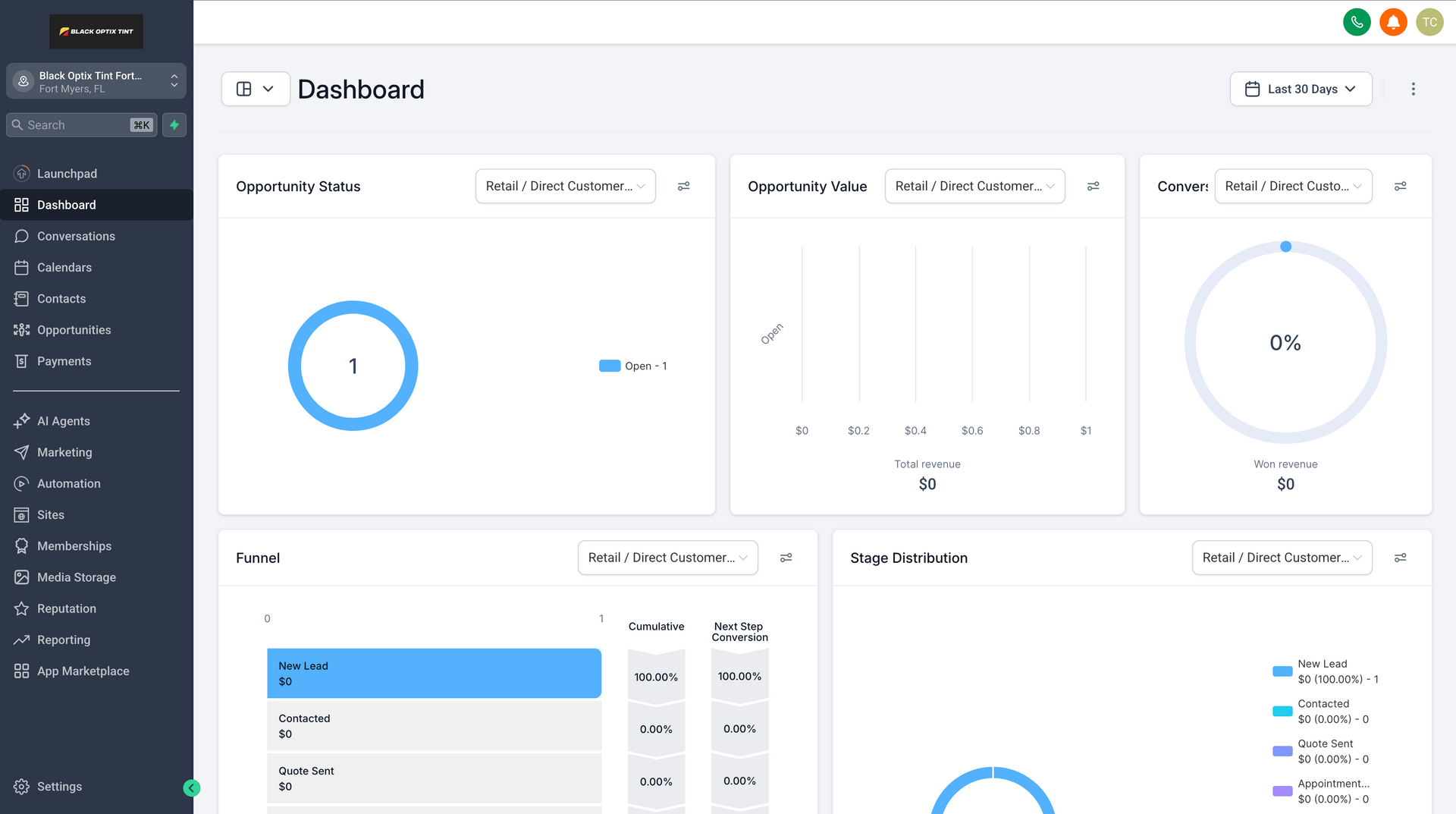The image size is (1456, 814).
Task: Open Opportunity Value pipeline dropdown
Action: [x=974, y=186]
